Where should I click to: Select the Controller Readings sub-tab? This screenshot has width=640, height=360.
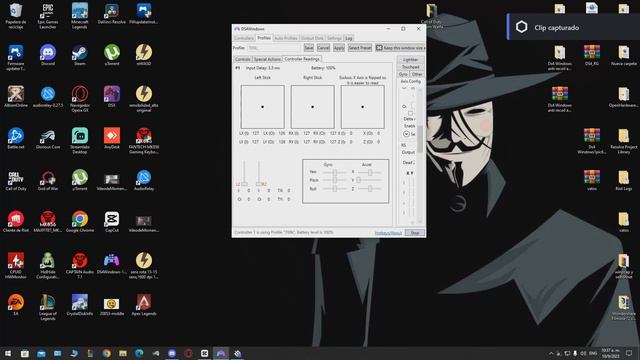[302, 59]
